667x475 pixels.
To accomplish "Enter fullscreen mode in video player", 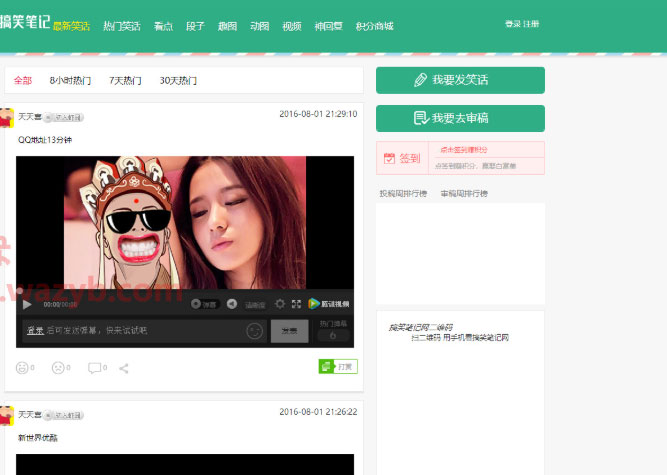I will [x=297, y=304].
